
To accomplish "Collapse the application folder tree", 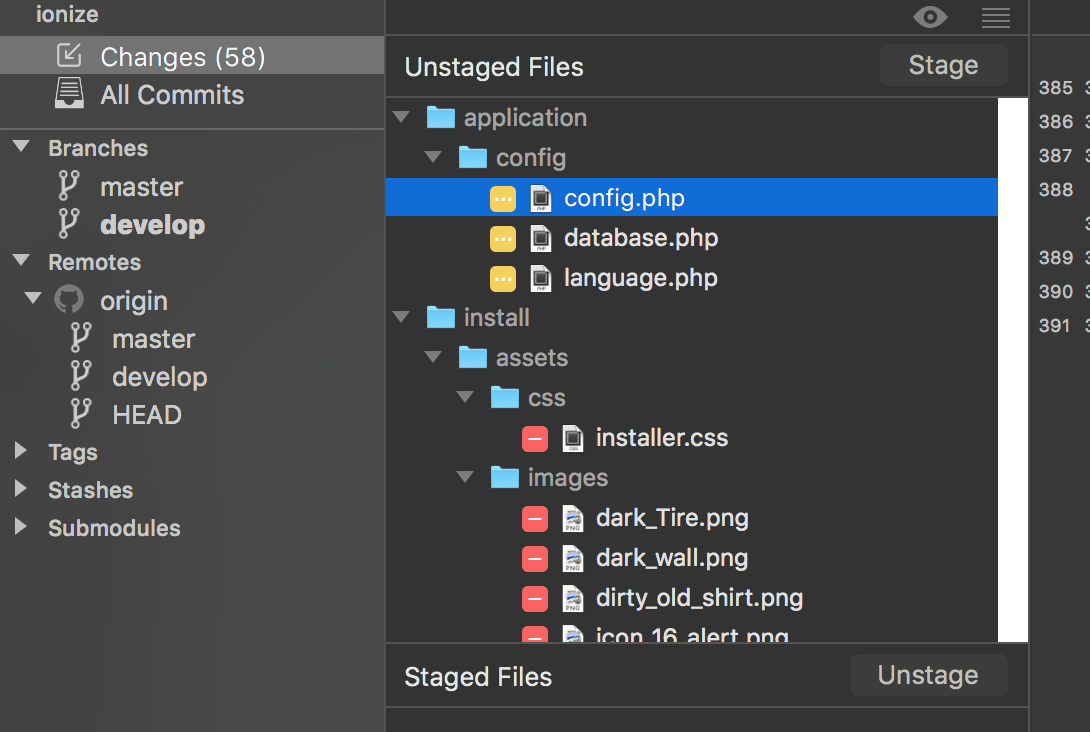I will pos(401,117).
